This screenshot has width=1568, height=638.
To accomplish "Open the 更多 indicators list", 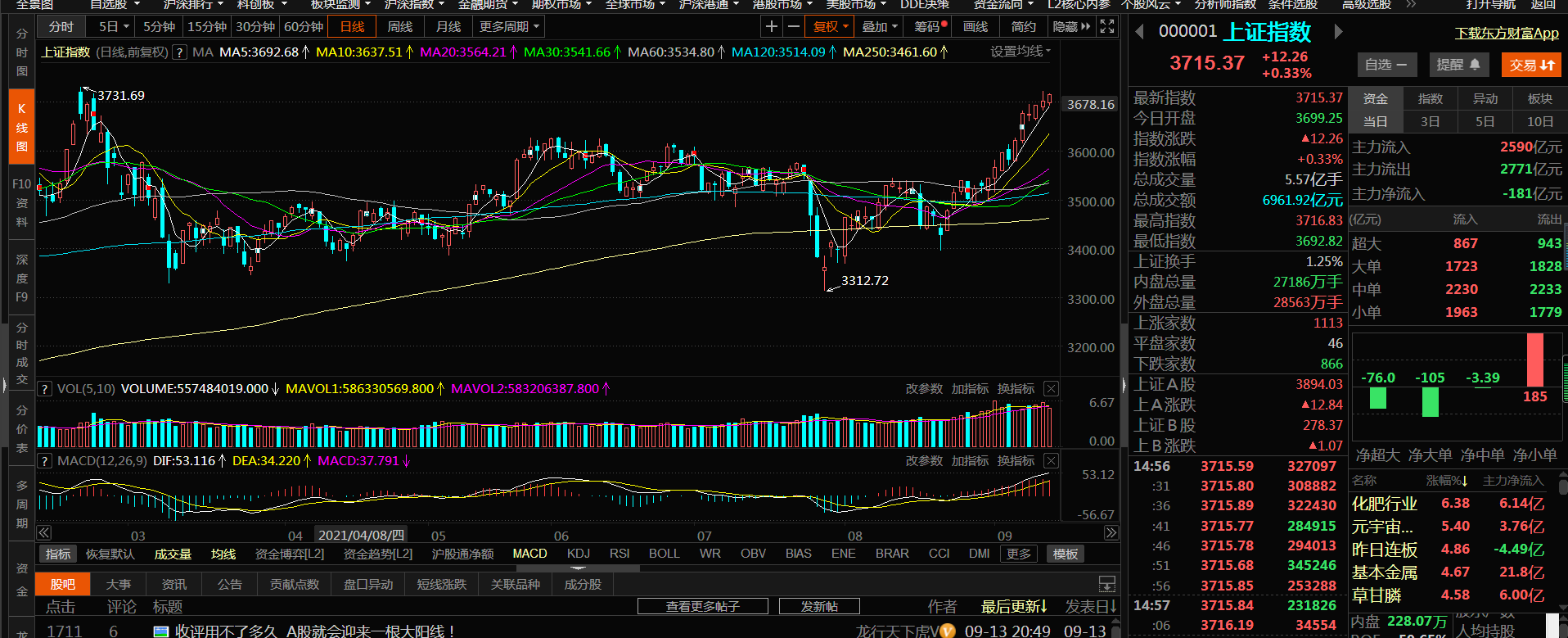I will coord(1019,554).
